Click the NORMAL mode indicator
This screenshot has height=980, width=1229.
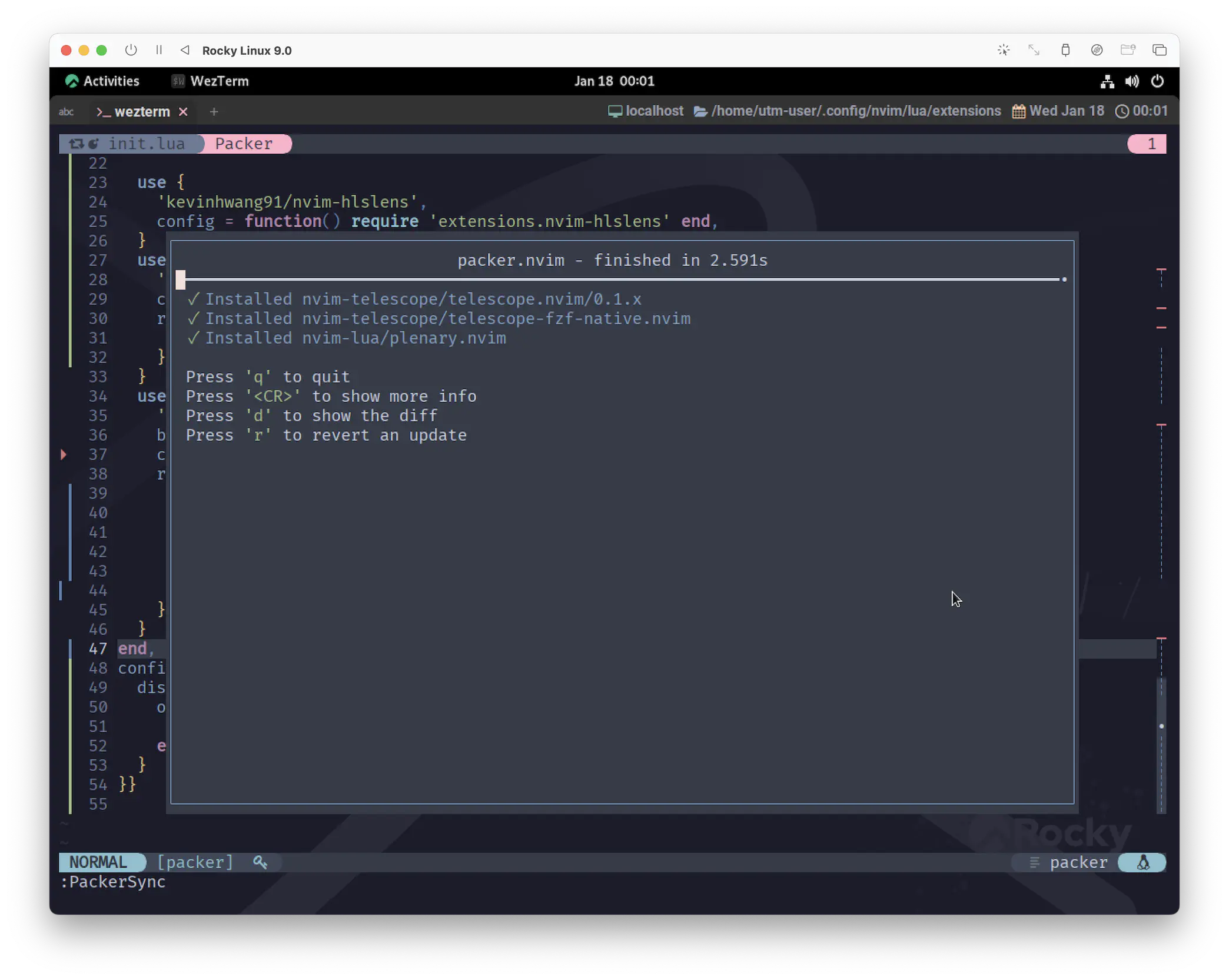98,862
